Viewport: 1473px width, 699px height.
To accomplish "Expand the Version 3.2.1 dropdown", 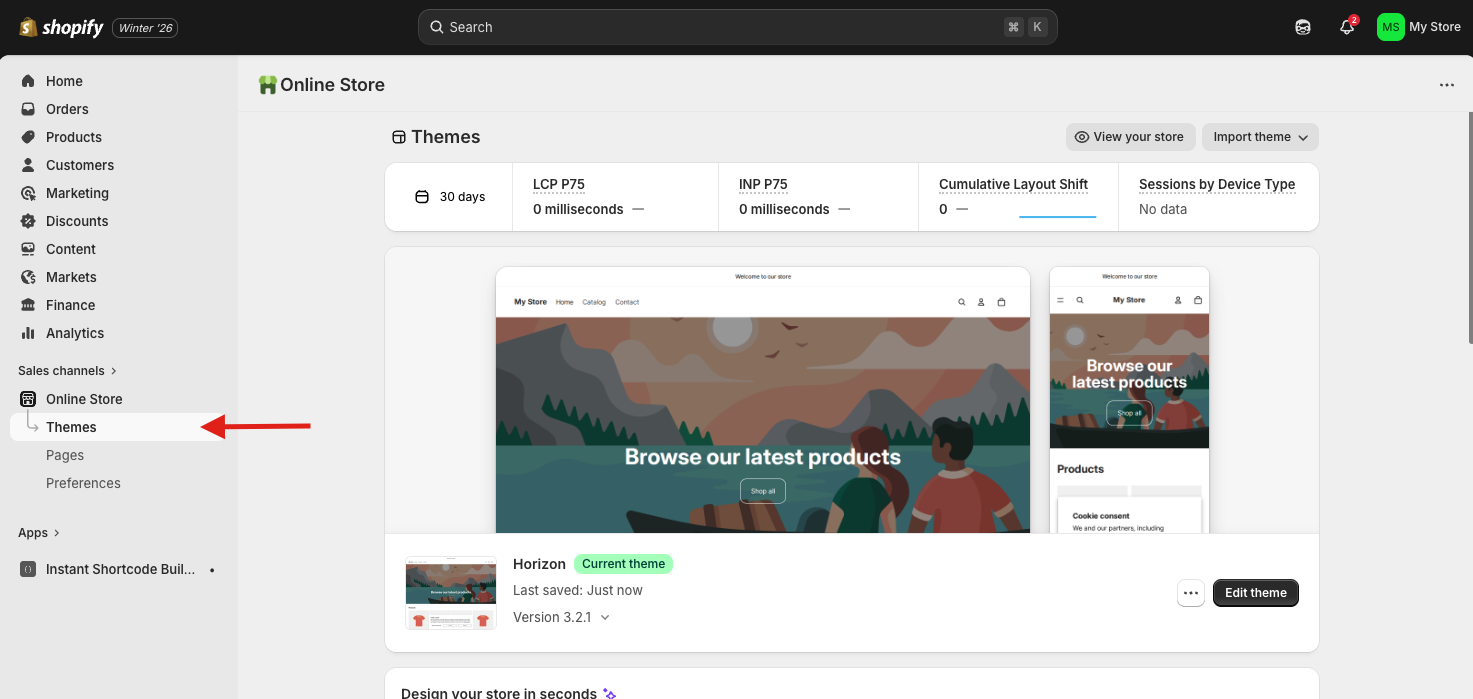I will pyautogui.click(x=561, y=617).
